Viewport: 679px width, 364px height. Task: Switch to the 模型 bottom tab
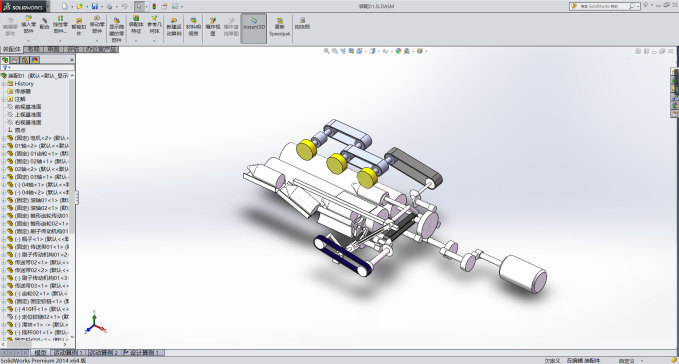[x=40, y=353]
